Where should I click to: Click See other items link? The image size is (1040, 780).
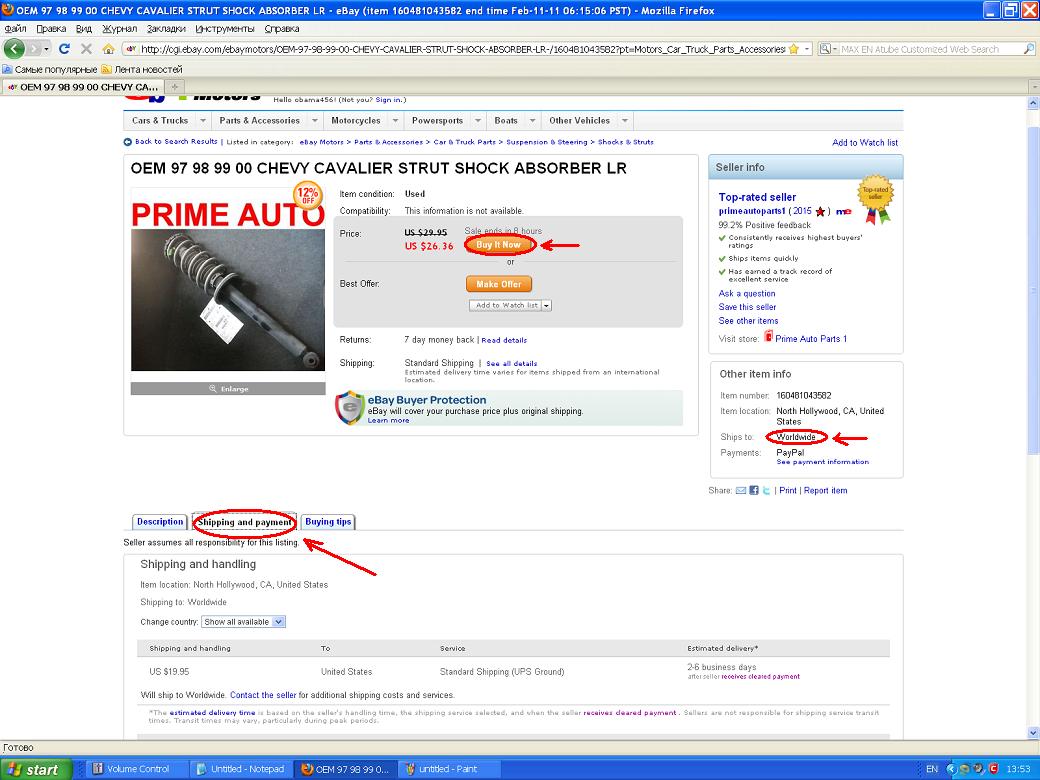click(748, 321)
